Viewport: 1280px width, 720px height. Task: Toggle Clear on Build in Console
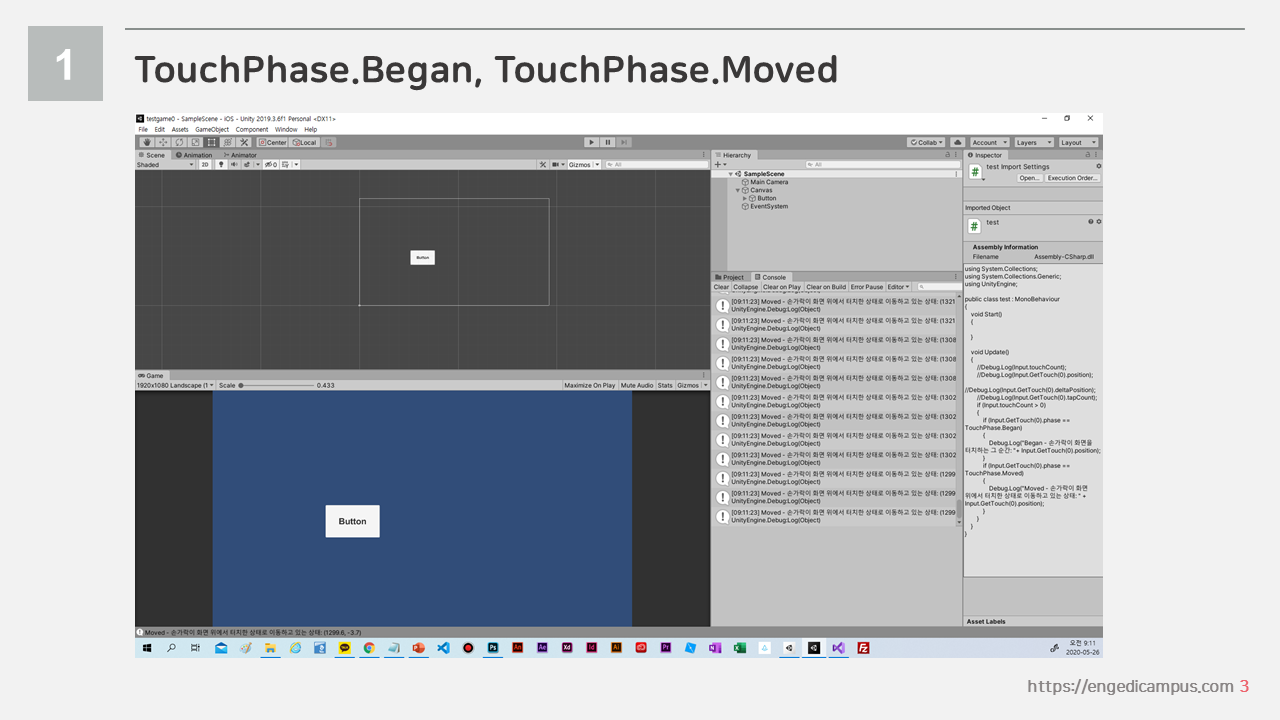826,287
